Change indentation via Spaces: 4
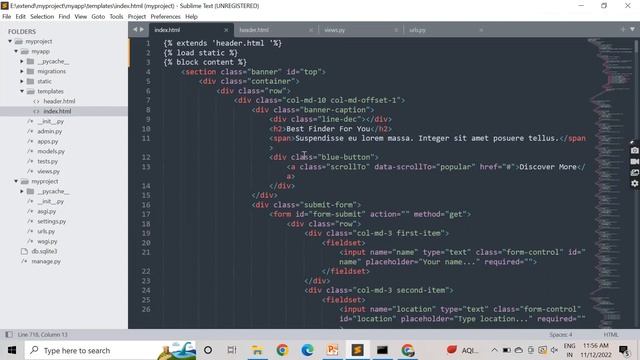 (x=560, y=334)
